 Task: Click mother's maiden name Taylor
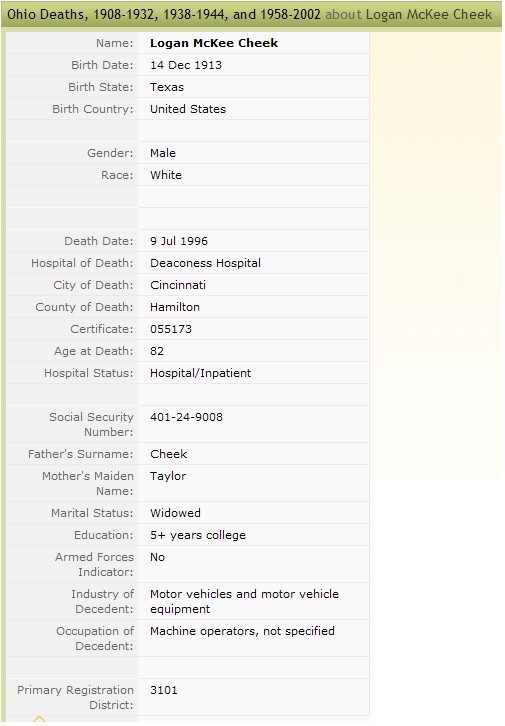click(168, 476)
